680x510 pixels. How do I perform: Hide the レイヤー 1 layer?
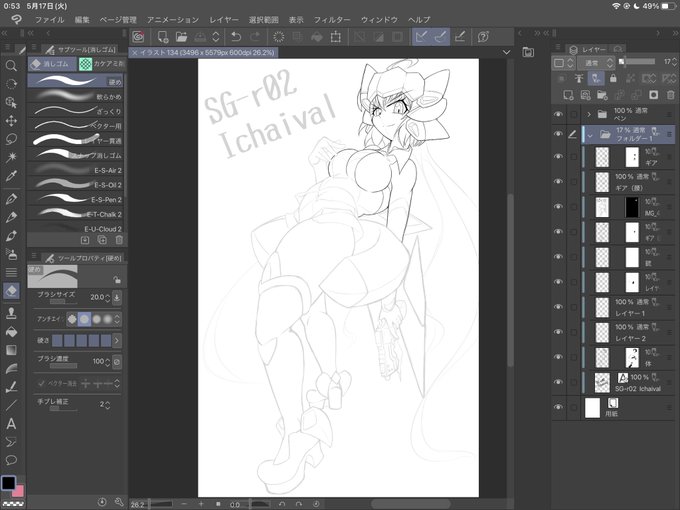click(558, 307)
